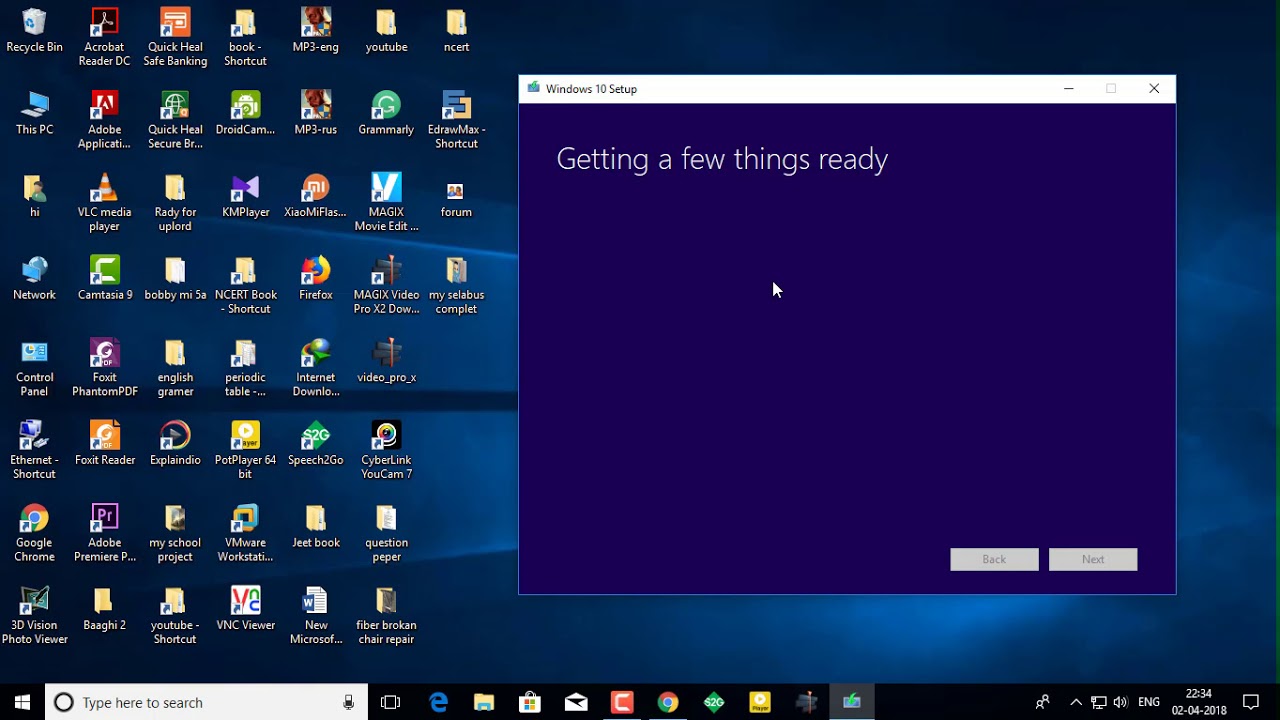Screen dimensions: 1280x720
Task: Select the ncert folder icon
Action: (x=456, y=31)
